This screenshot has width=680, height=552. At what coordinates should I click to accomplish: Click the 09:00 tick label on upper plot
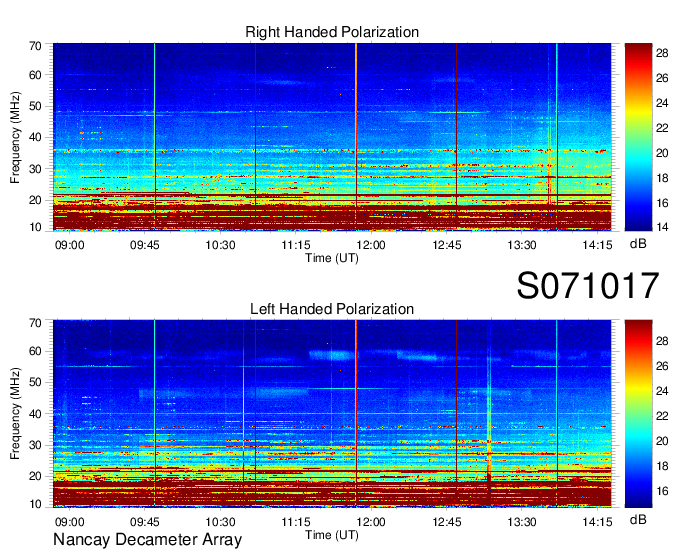pyautogui.click(x=69, y=245)
